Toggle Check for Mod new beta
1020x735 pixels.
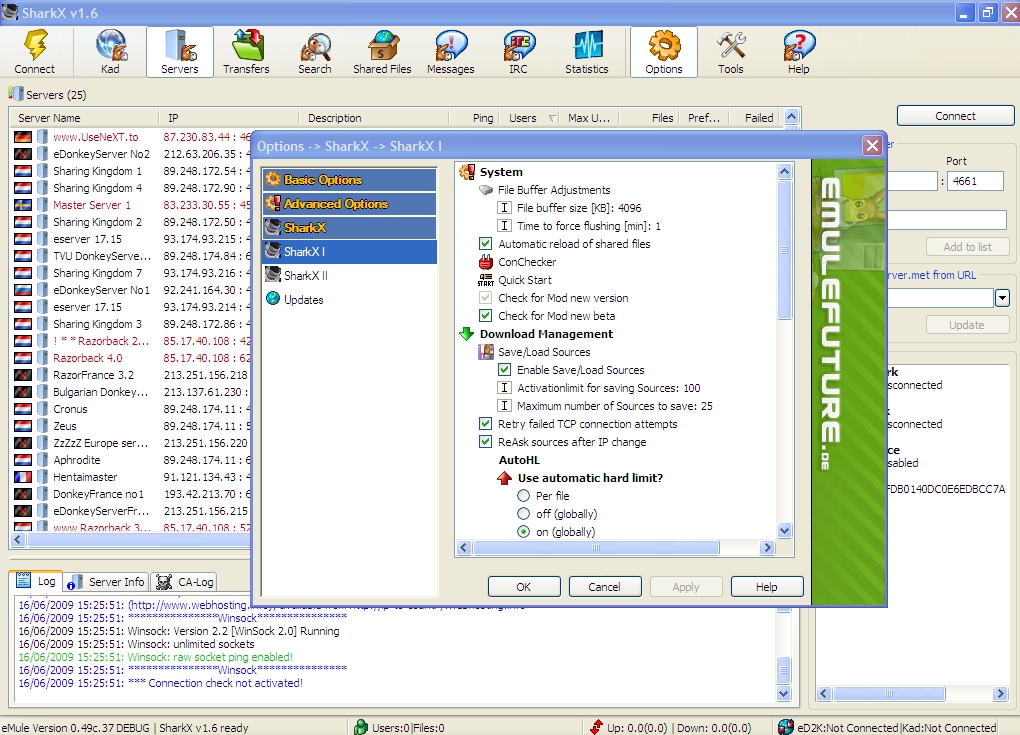click(x=485, y=316)
